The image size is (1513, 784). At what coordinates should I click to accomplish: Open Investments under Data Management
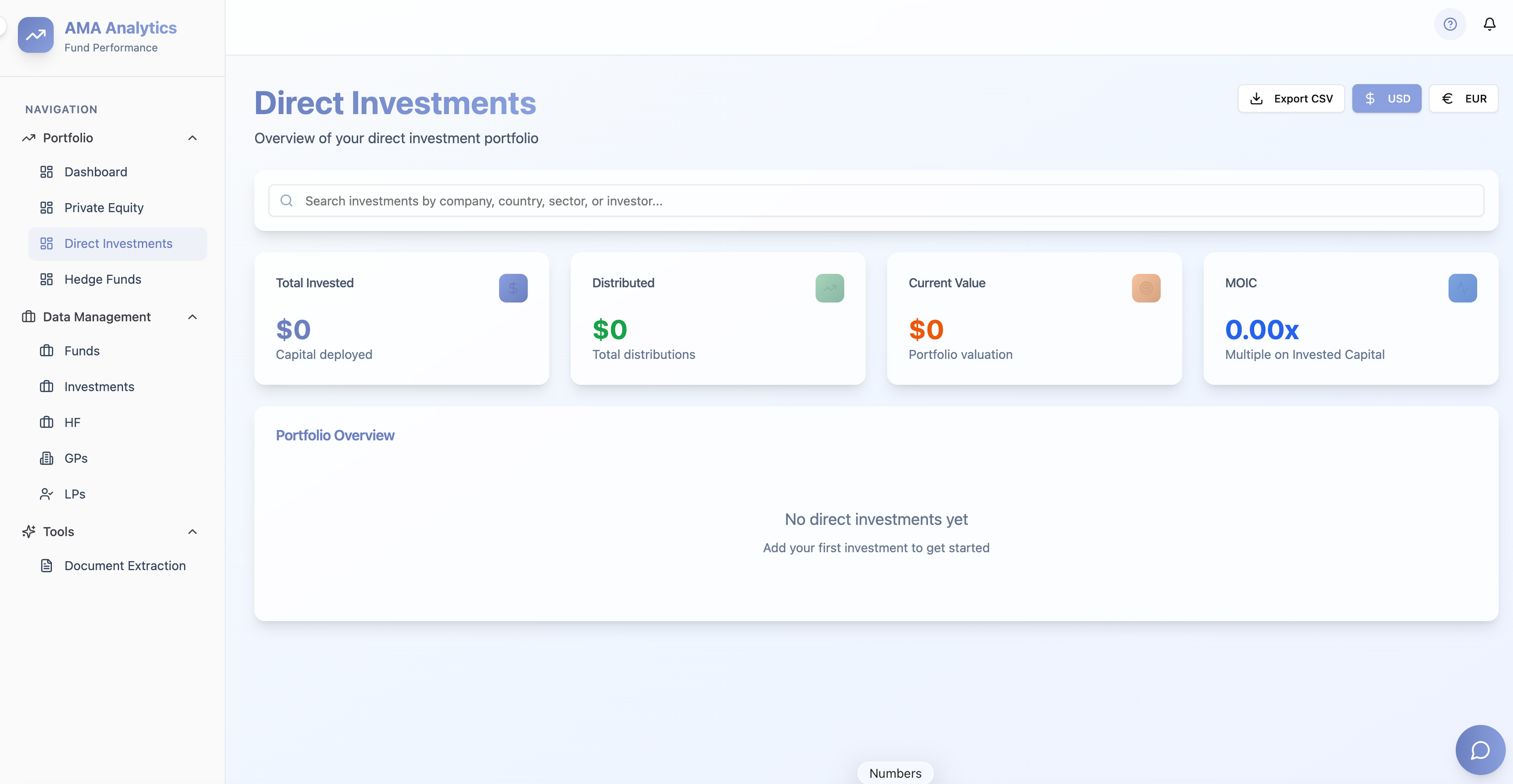click(118, 387)
